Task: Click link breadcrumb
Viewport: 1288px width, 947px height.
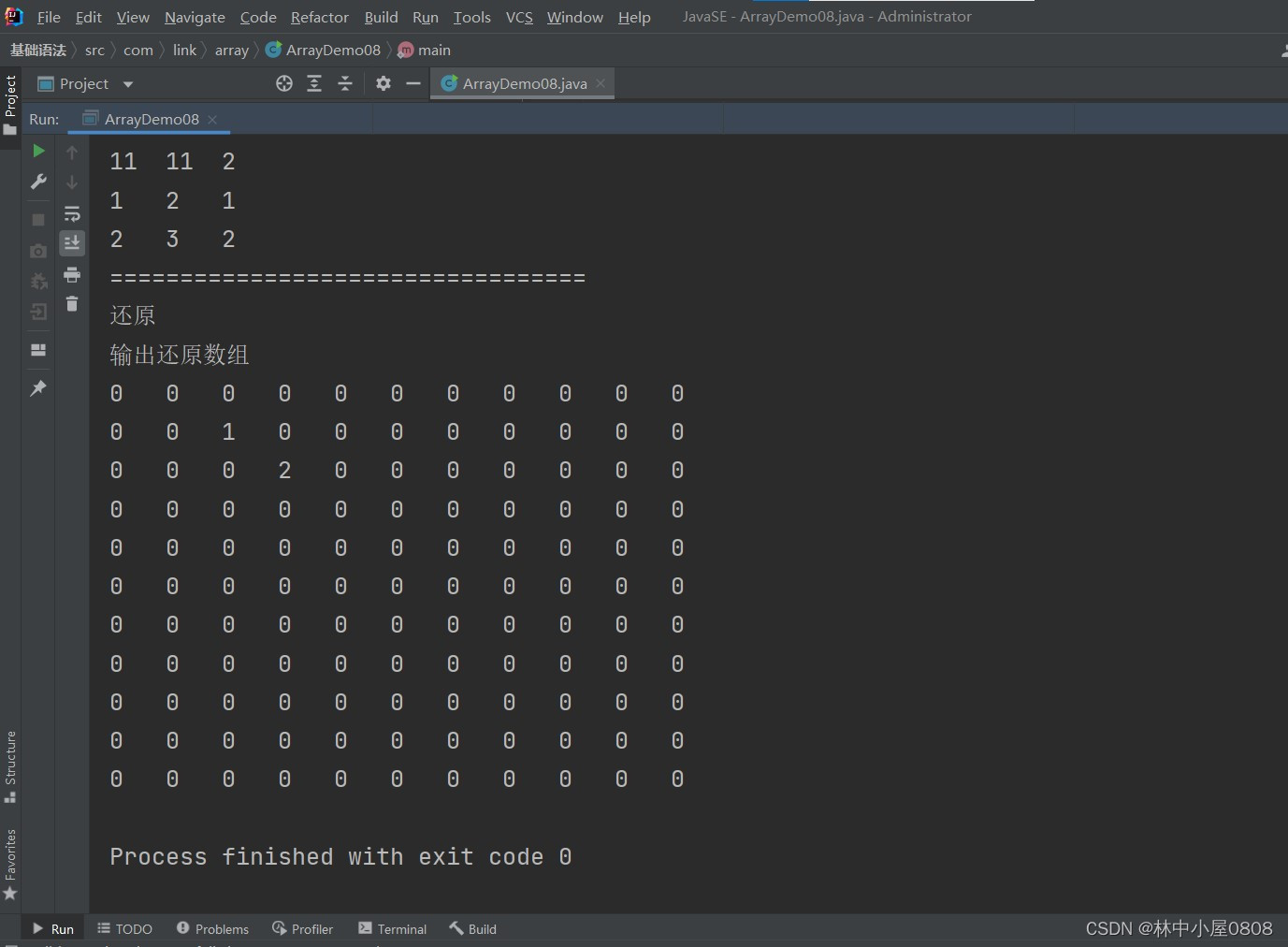Action: click(x=184, y=50)
